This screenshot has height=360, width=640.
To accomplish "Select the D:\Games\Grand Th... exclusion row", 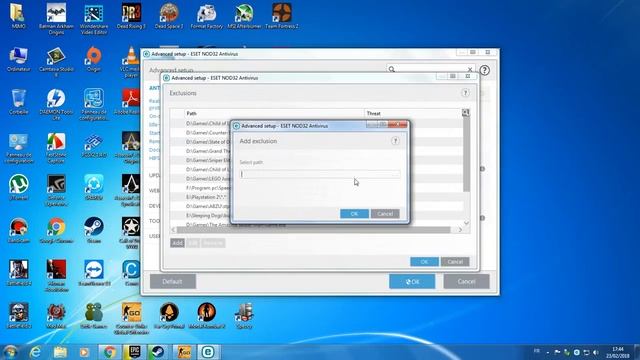I will click(x=208, y=151).
